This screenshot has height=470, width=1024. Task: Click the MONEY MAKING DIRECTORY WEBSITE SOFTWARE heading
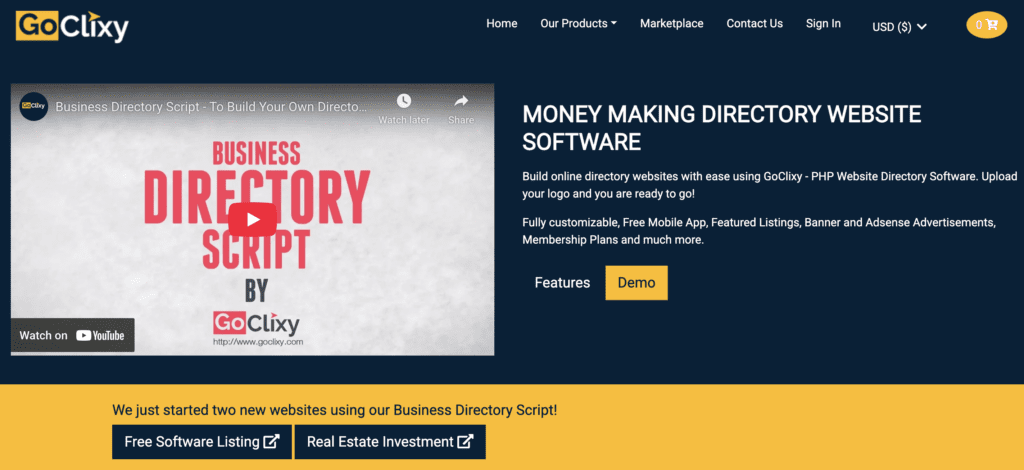click(722, 128)
